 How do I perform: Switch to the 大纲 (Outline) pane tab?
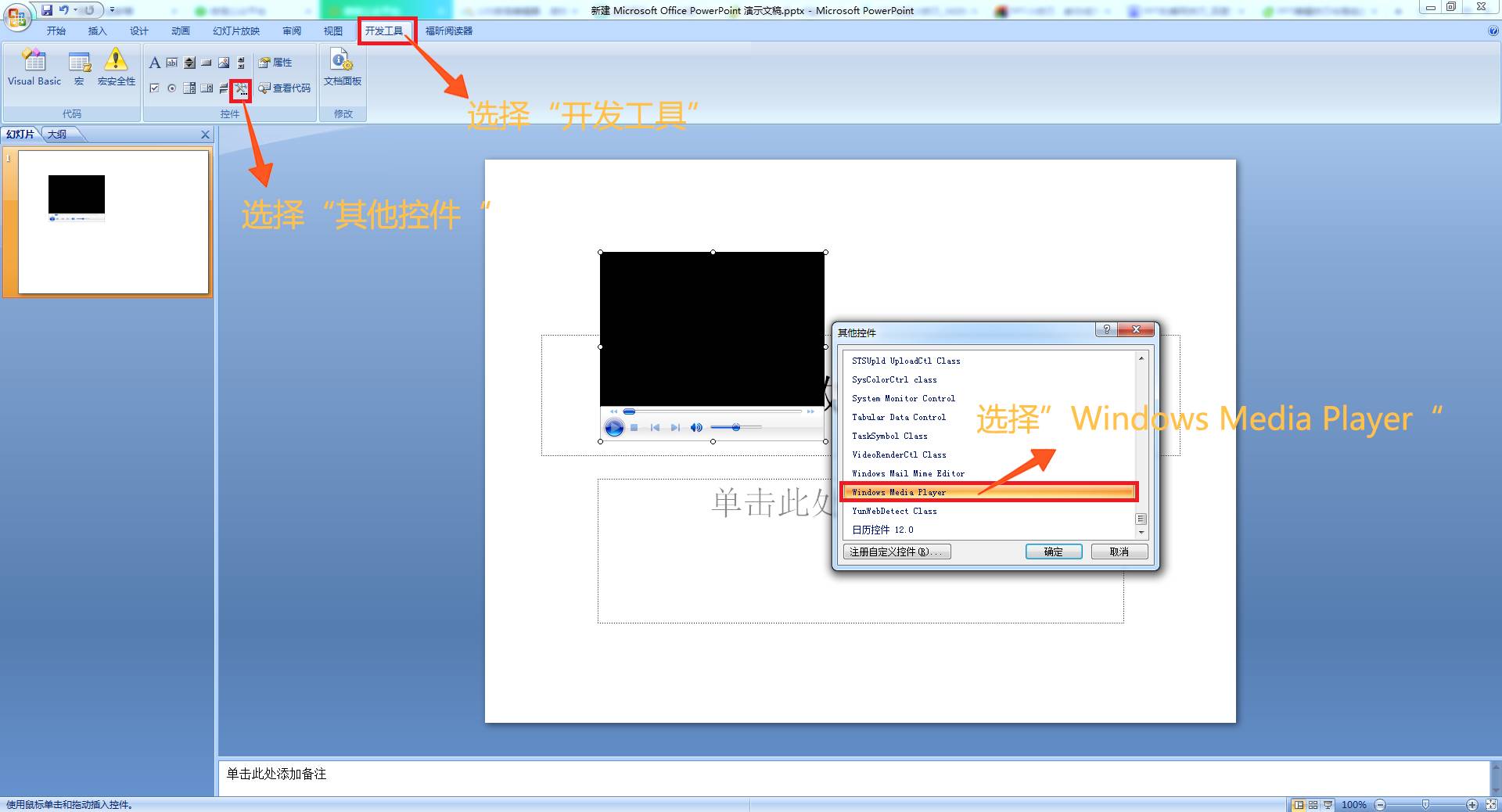(x=57, y=135)
